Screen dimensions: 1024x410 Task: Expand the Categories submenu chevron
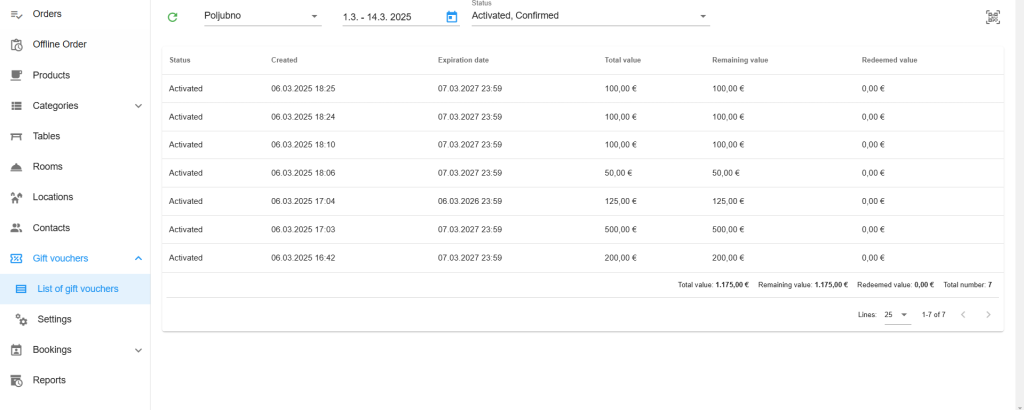point(138,106)
